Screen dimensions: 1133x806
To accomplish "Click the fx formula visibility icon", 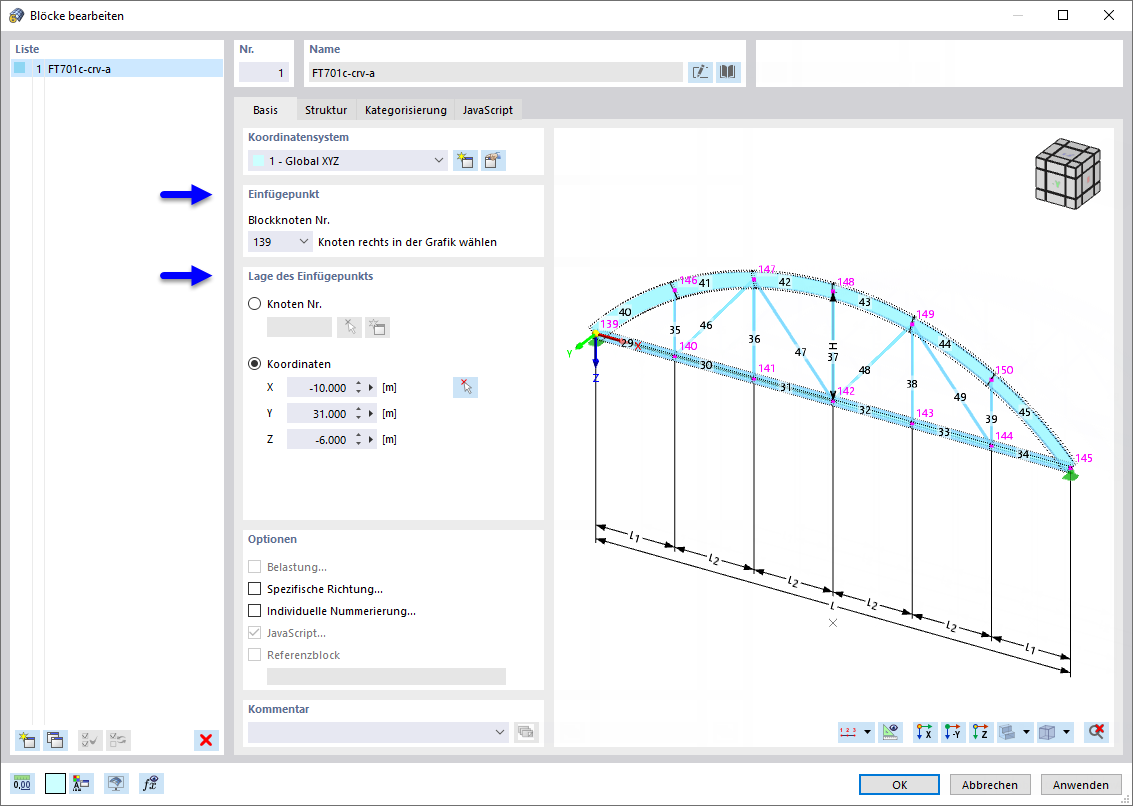I will click(152, 784).
